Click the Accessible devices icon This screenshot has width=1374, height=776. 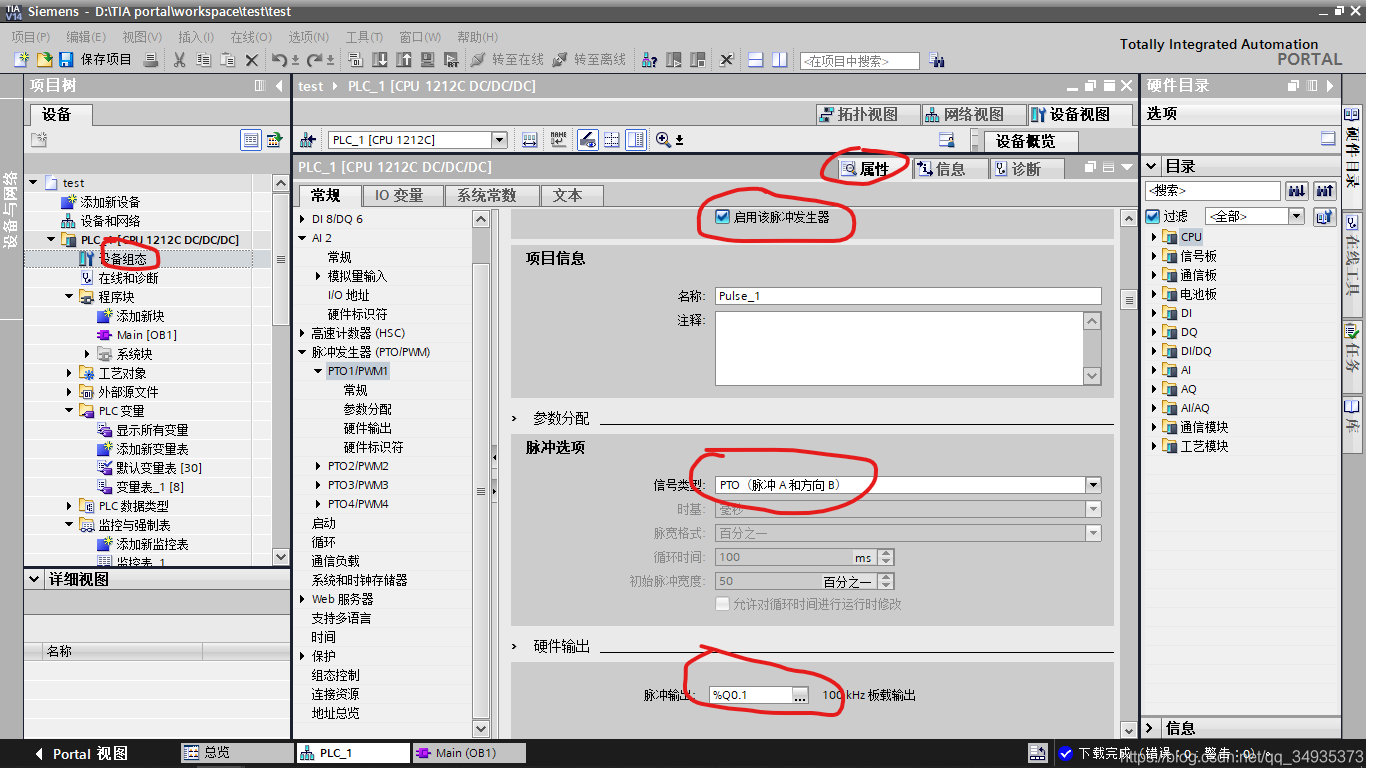[650, 60]
